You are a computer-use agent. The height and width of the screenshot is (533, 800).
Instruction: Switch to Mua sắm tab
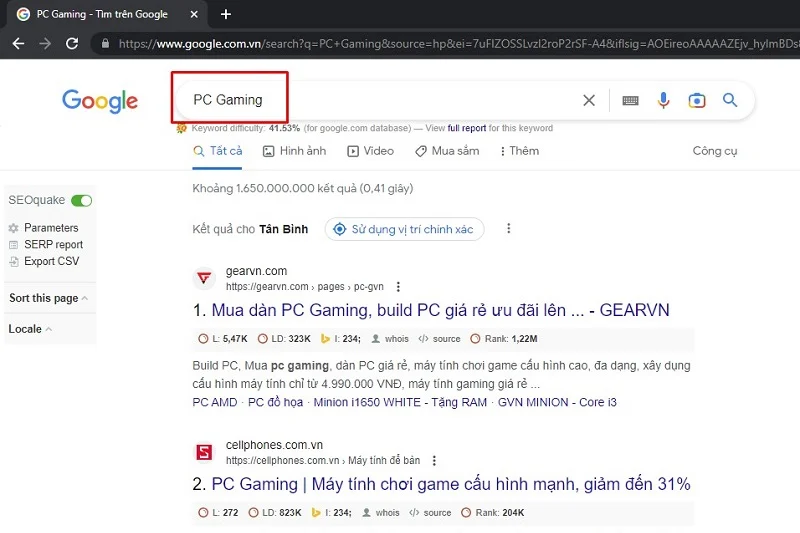point(447,151)
